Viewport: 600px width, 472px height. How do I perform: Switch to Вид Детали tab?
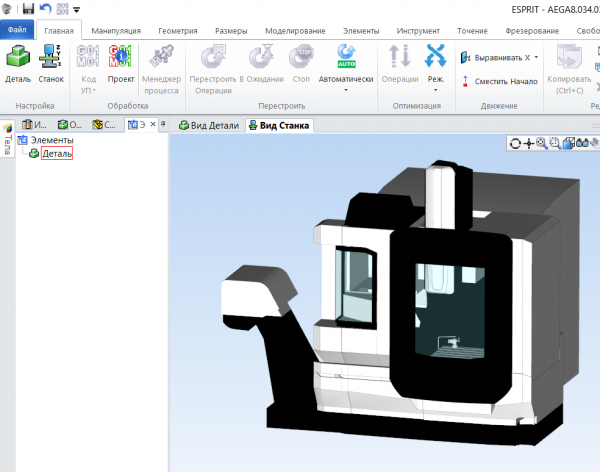click(x=209, y=125)
